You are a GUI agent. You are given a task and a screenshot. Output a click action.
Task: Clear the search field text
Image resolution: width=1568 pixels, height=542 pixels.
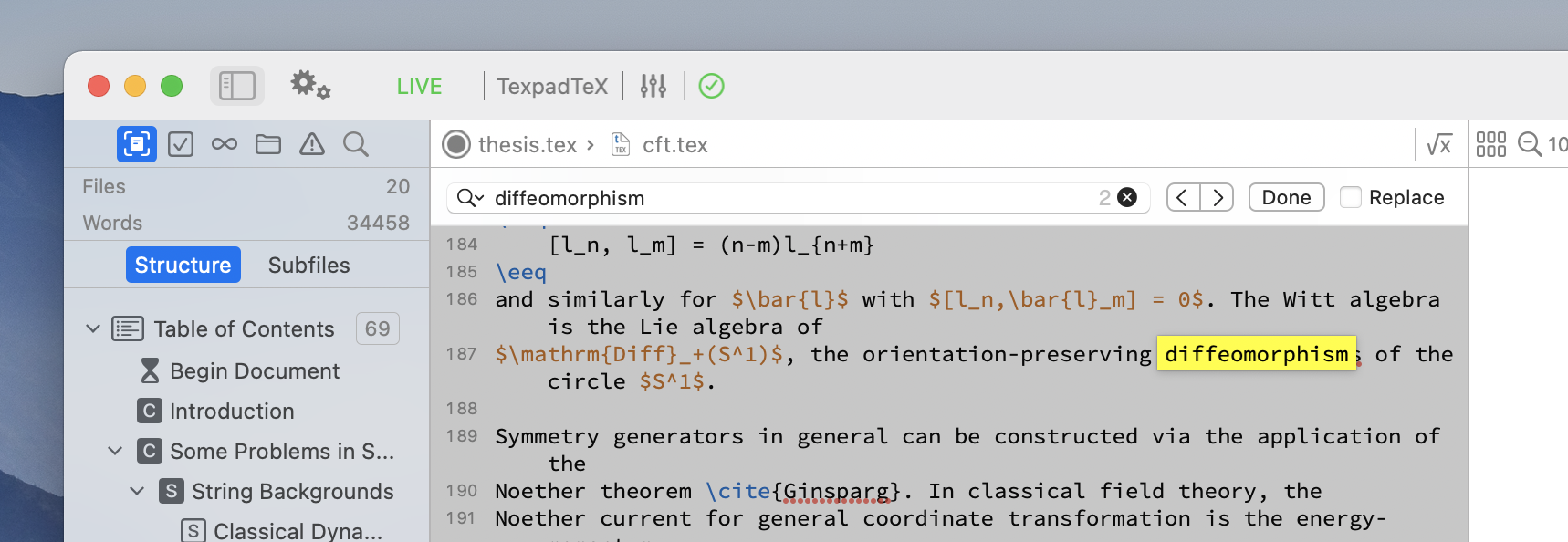(1127, 197)
